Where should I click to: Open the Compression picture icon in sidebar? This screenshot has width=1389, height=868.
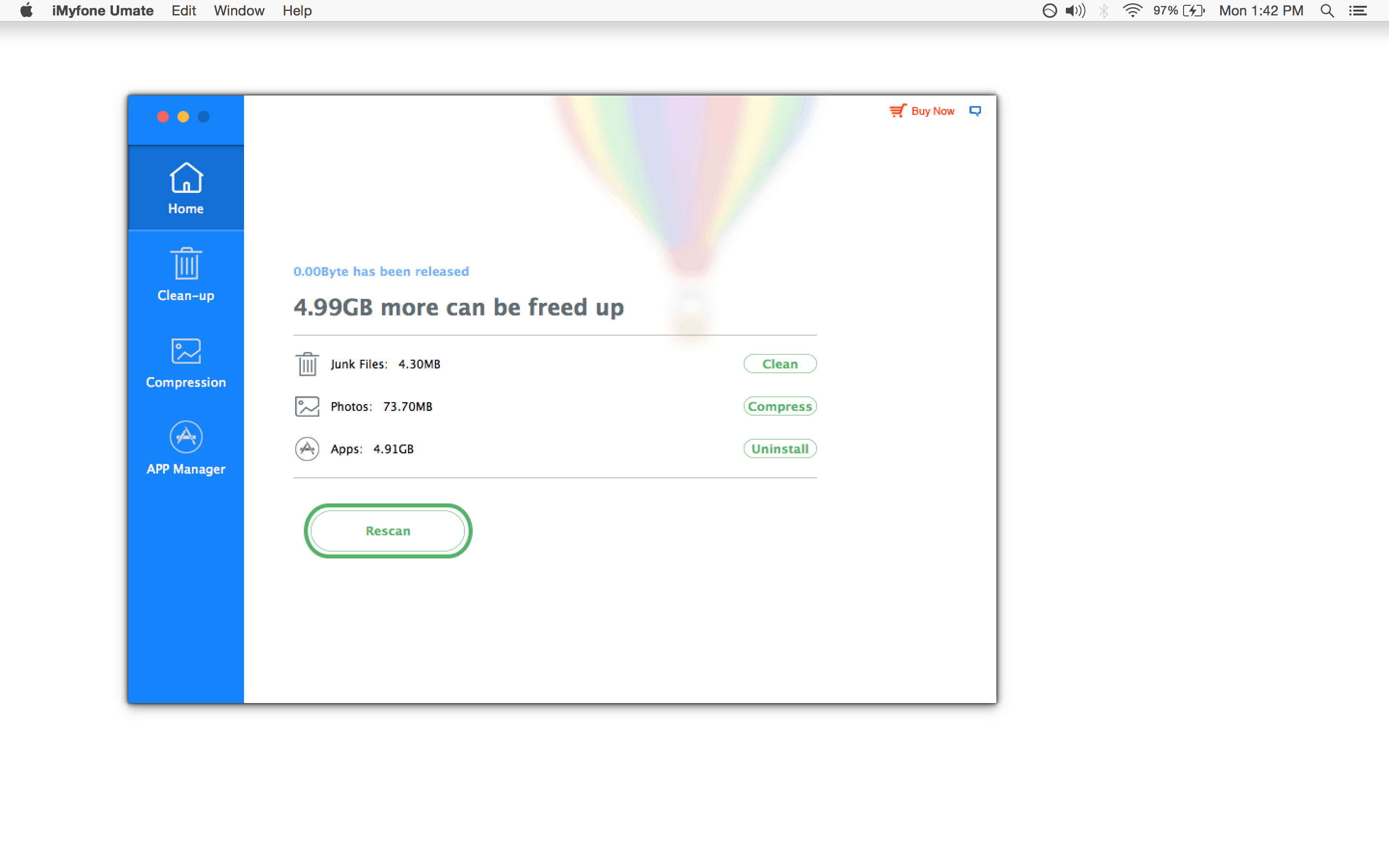[186, 351]
